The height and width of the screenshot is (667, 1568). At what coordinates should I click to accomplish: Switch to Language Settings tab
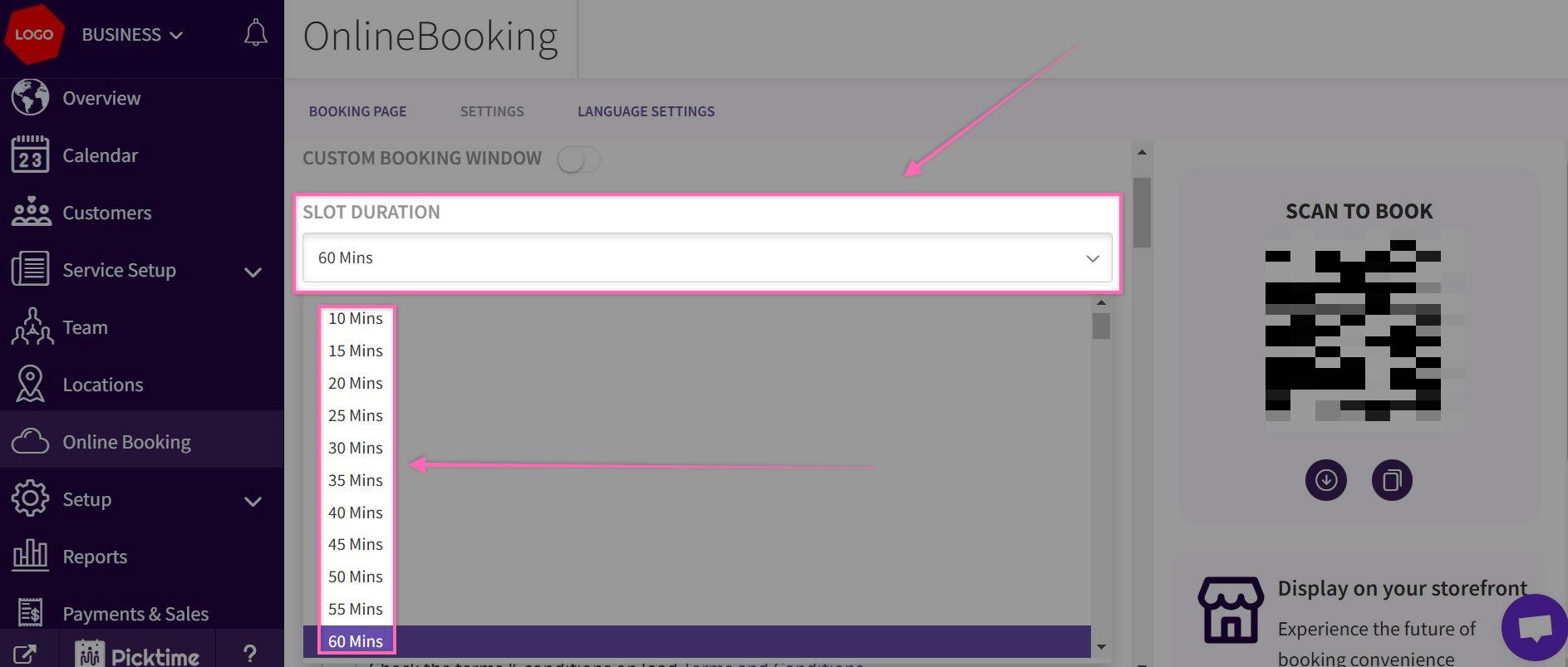[x=646, y=111]
